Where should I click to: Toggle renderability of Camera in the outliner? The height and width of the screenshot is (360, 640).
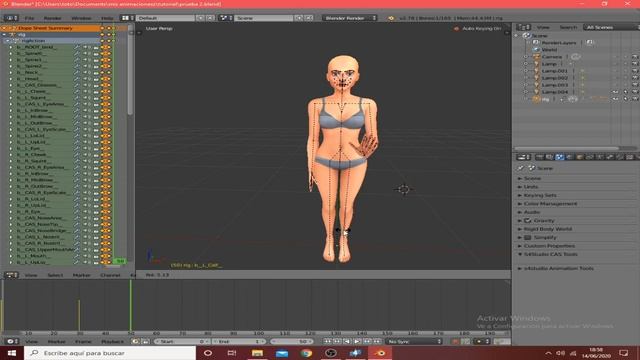(x=635, y=57)
